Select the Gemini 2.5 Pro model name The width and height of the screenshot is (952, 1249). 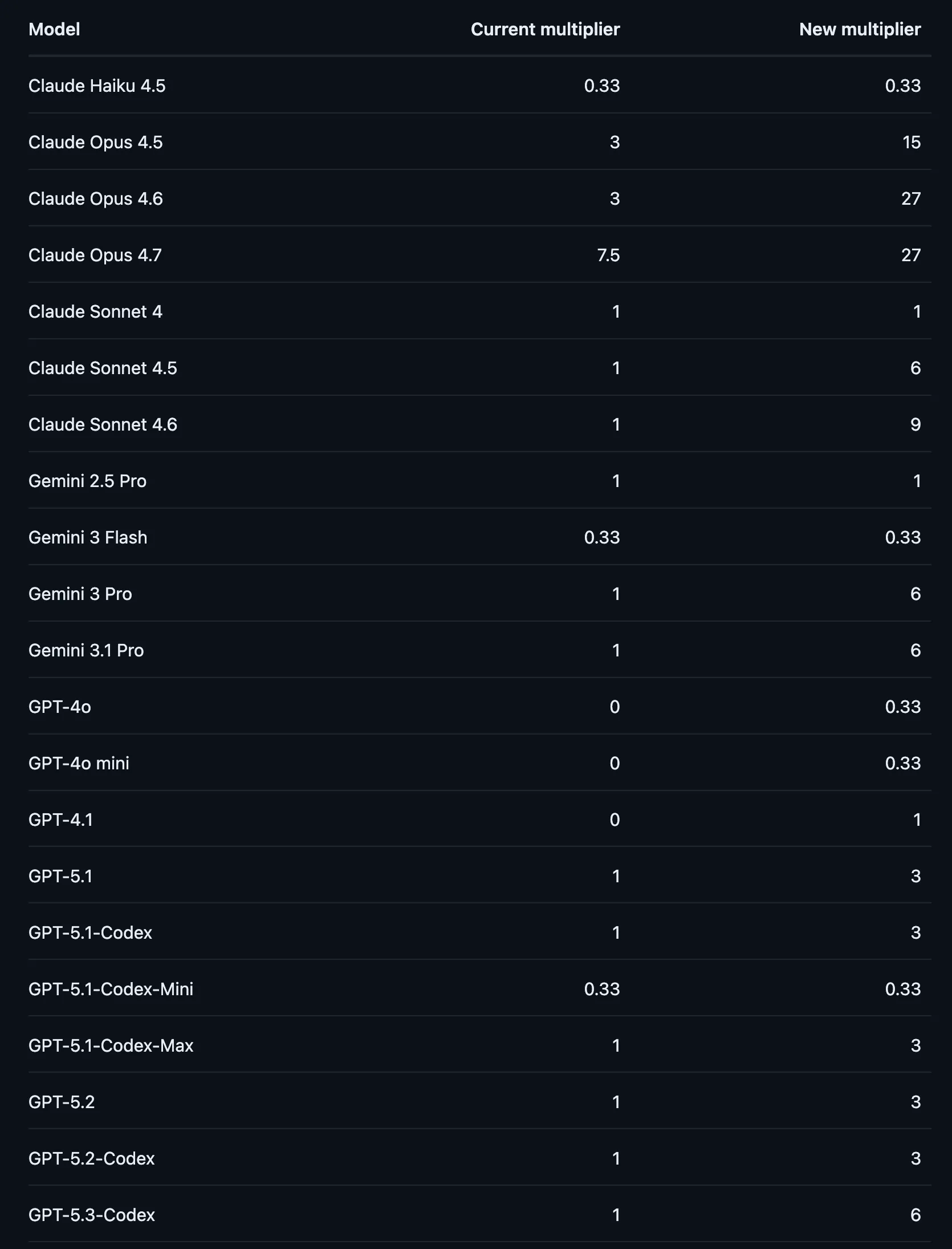(87, 481)
